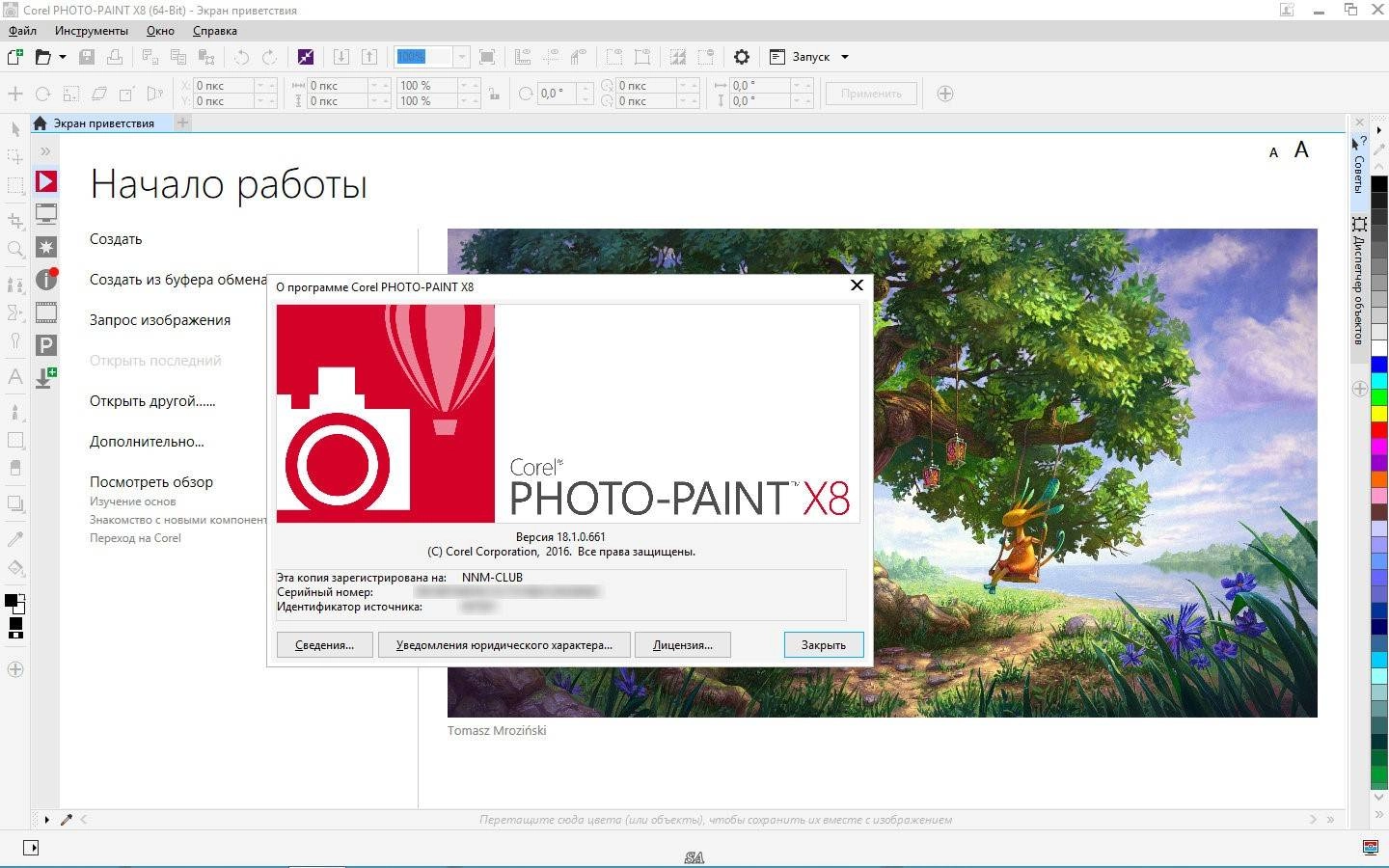Open the Updates info icon
The height and width of the screenshot is (868, 1389).
pos(46,280)
